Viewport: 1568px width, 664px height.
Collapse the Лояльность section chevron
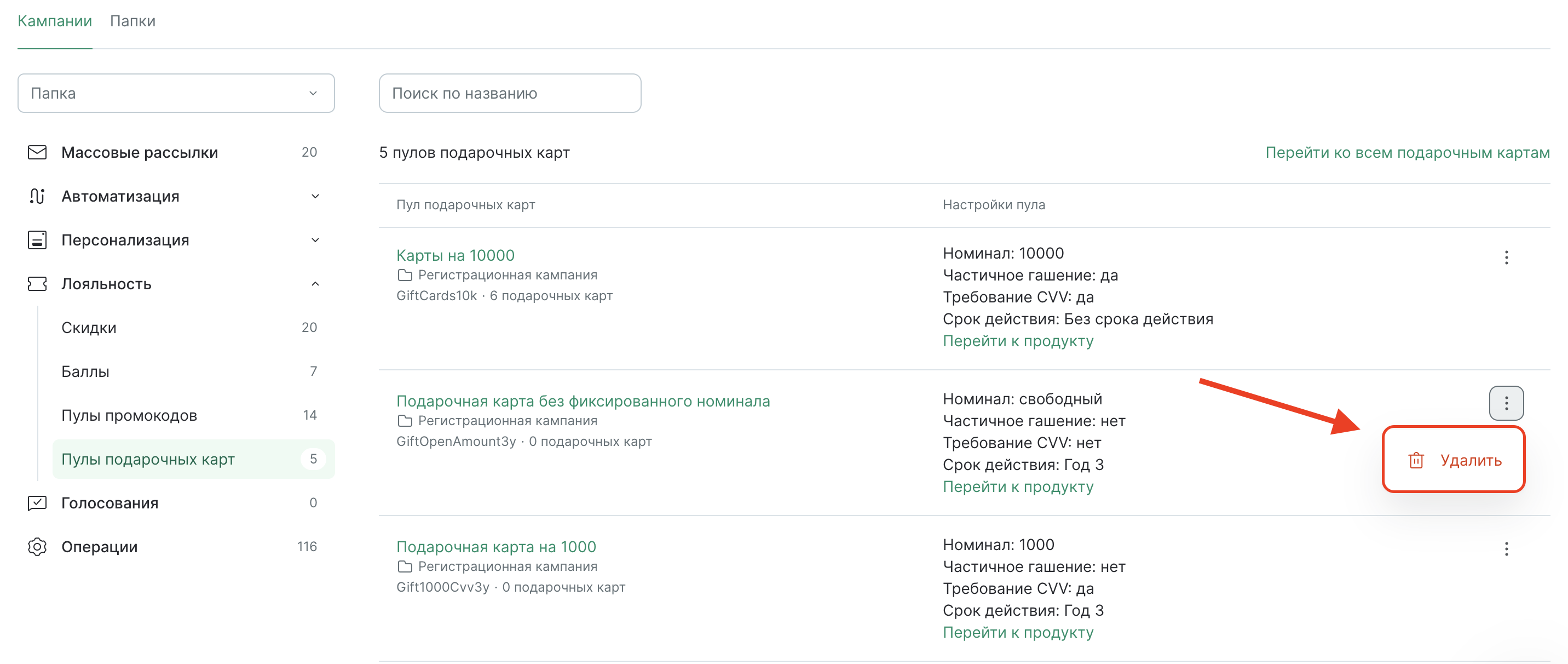click(x=315, y=284)
